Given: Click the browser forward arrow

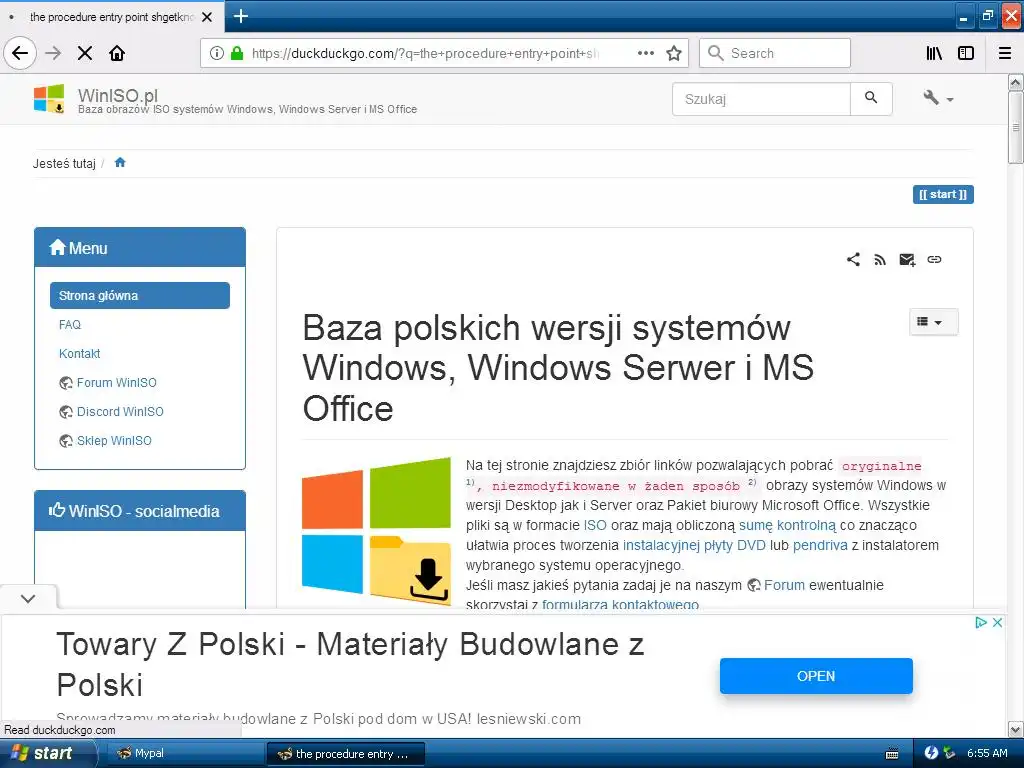Looking at the screenshot, I should click(x=54, y=53).
